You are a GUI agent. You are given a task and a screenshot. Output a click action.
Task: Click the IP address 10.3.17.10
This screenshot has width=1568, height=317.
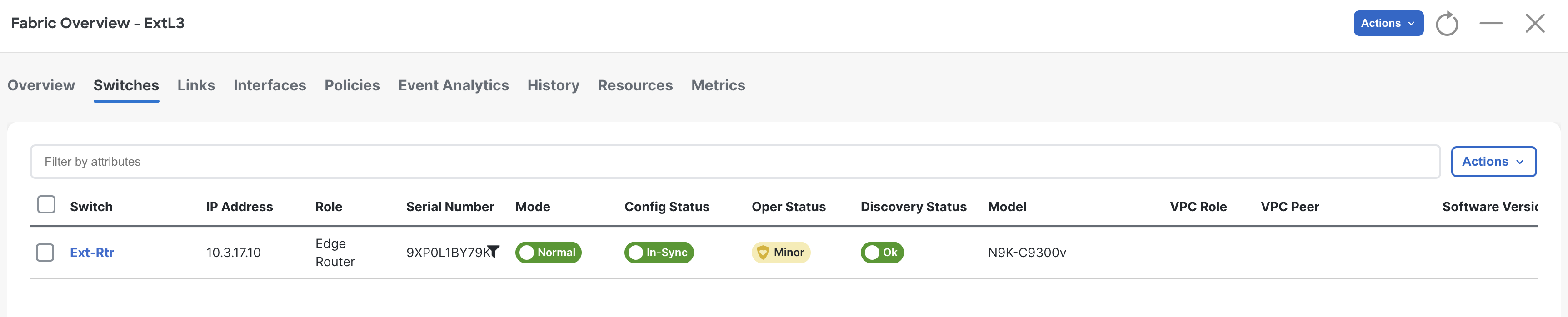pyautogui.click(x=233, y=253)
